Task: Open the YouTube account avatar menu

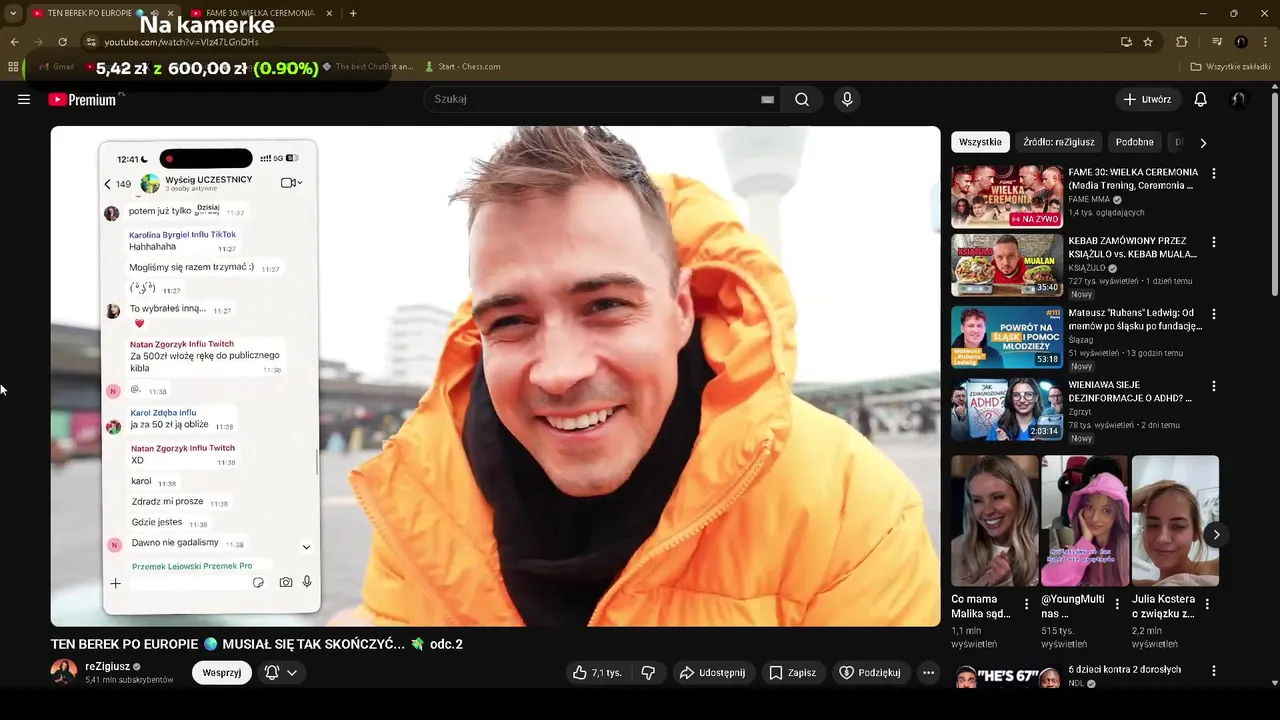Action: (x=1239, y=99)
